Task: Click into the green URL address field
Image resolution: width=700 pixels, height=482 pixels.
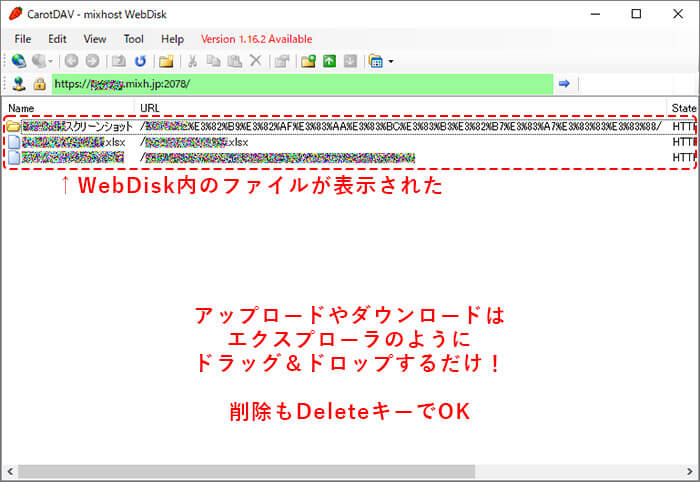Action: point(303,84)
